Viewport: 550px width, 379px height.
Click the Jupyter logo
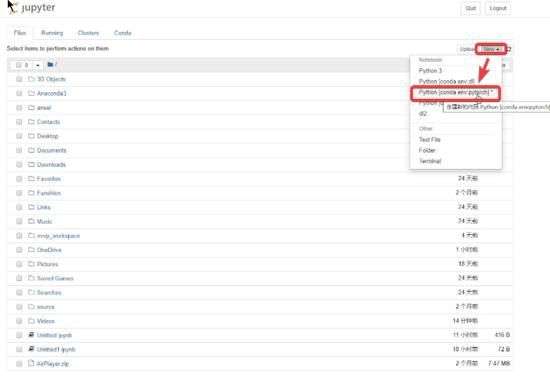[x=31, y=7]
